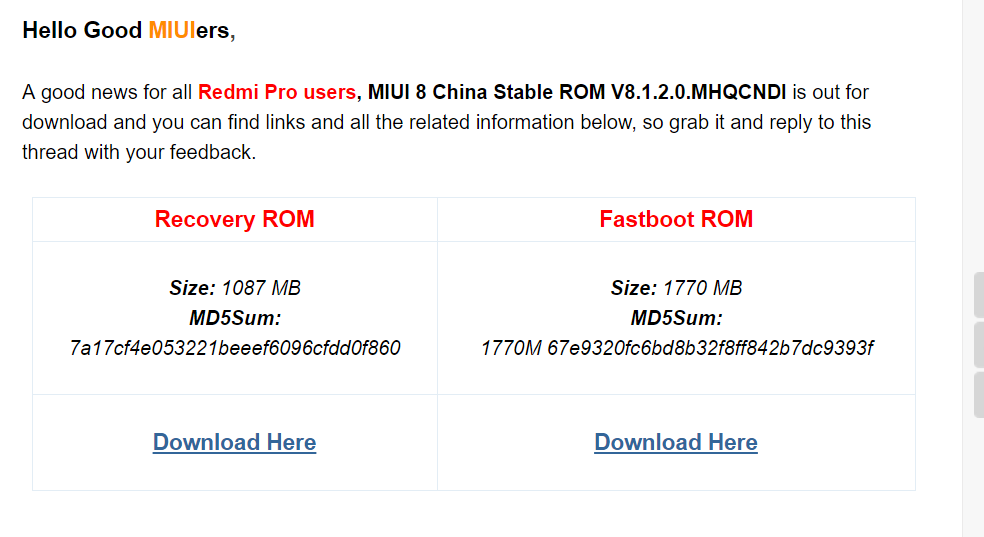This screenshot has height=537, width=984.
Task: Click the red Fastboot ROM table header
Action: tap(676, 219)
